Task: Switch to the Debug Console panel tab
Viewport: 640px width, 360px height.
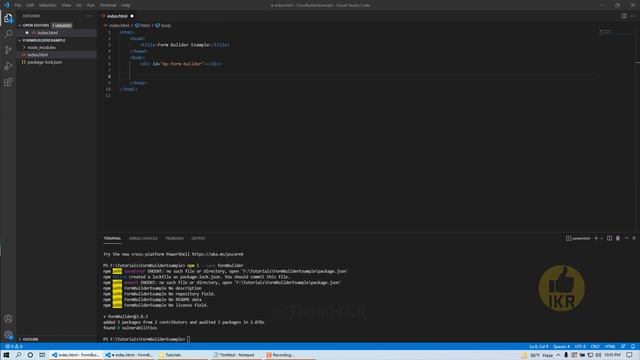Action: click(x=143, y=238)
